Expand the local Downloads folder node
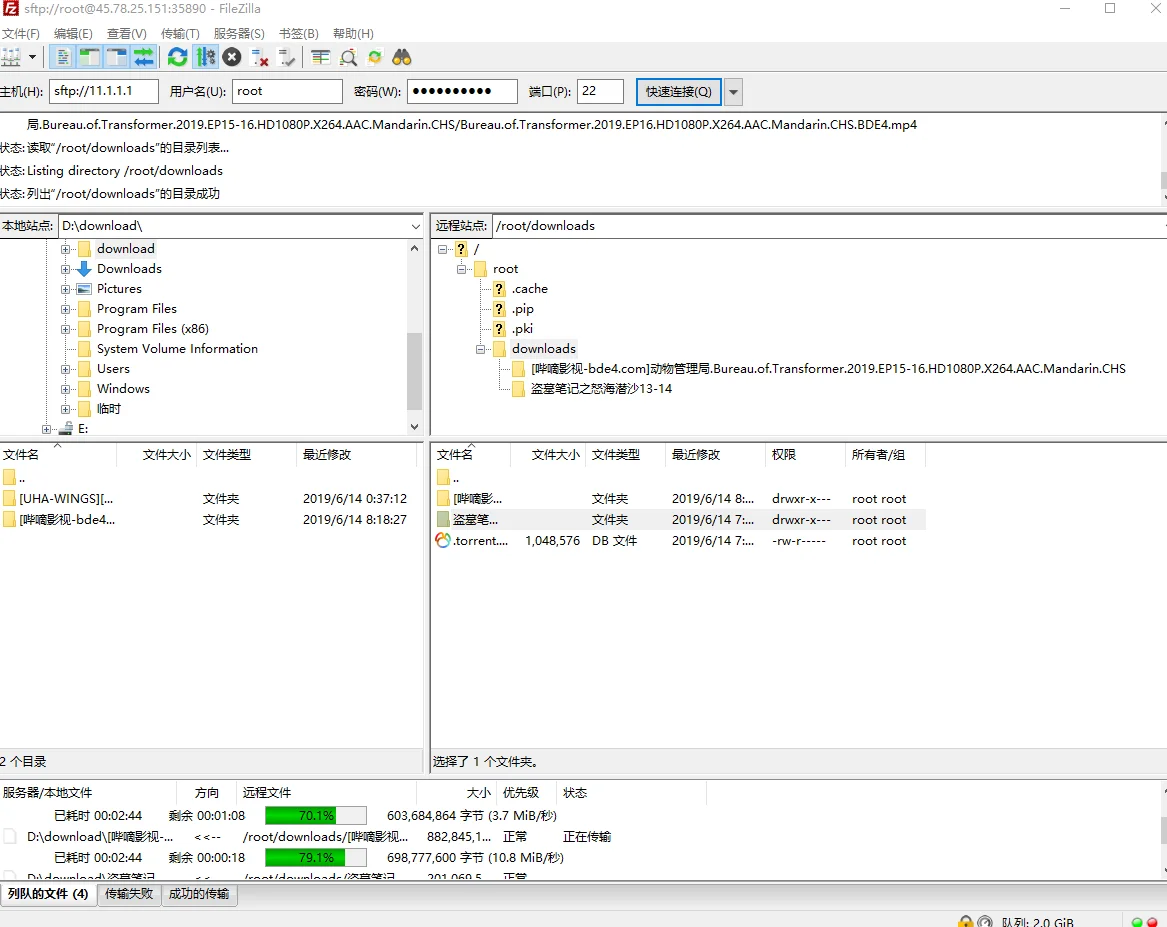 click(x=65, y=269)
